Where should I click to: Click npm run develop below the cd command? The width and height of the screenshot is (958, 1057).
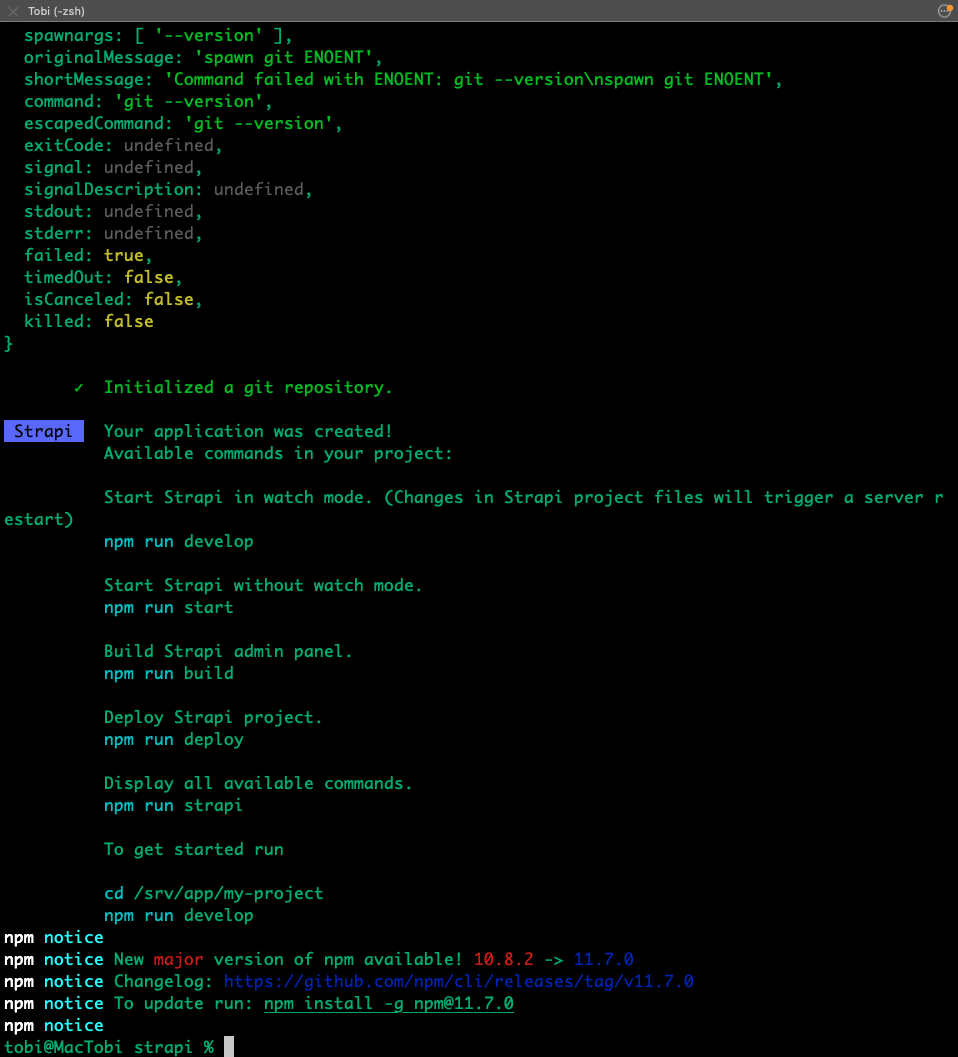(178, 915)
